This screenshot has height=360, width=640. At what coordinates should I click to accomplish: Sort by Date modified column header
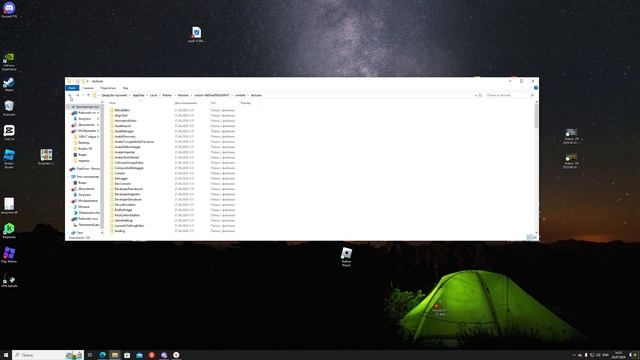pyautogui.click(x=186, y=103)
